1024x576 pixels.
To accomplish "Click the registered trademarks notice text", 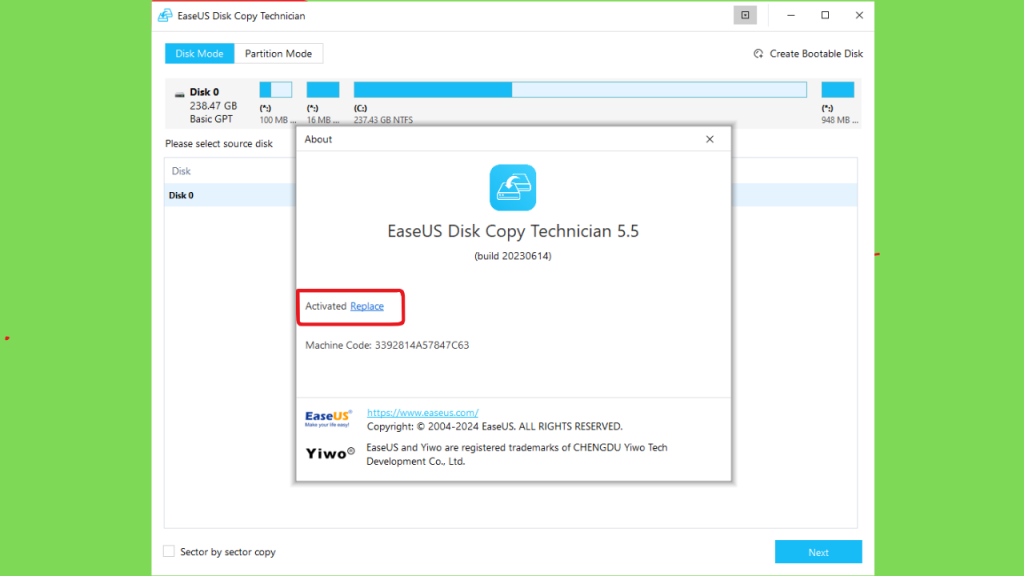I will click(517, 454).
